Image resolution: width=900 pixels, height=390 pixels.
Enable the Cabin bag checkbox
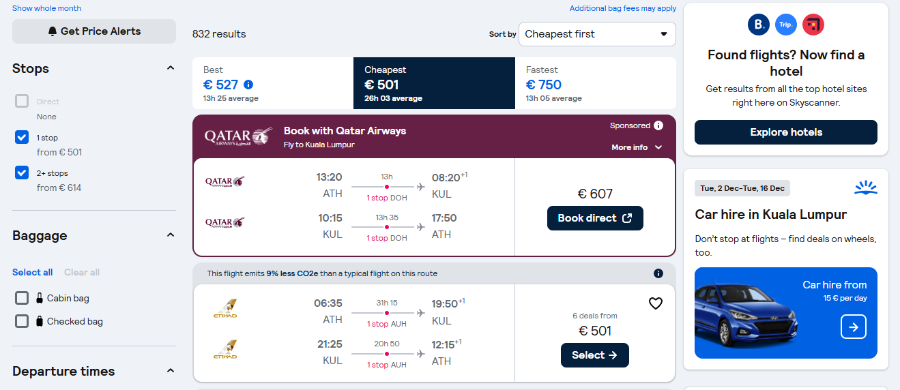22,298
